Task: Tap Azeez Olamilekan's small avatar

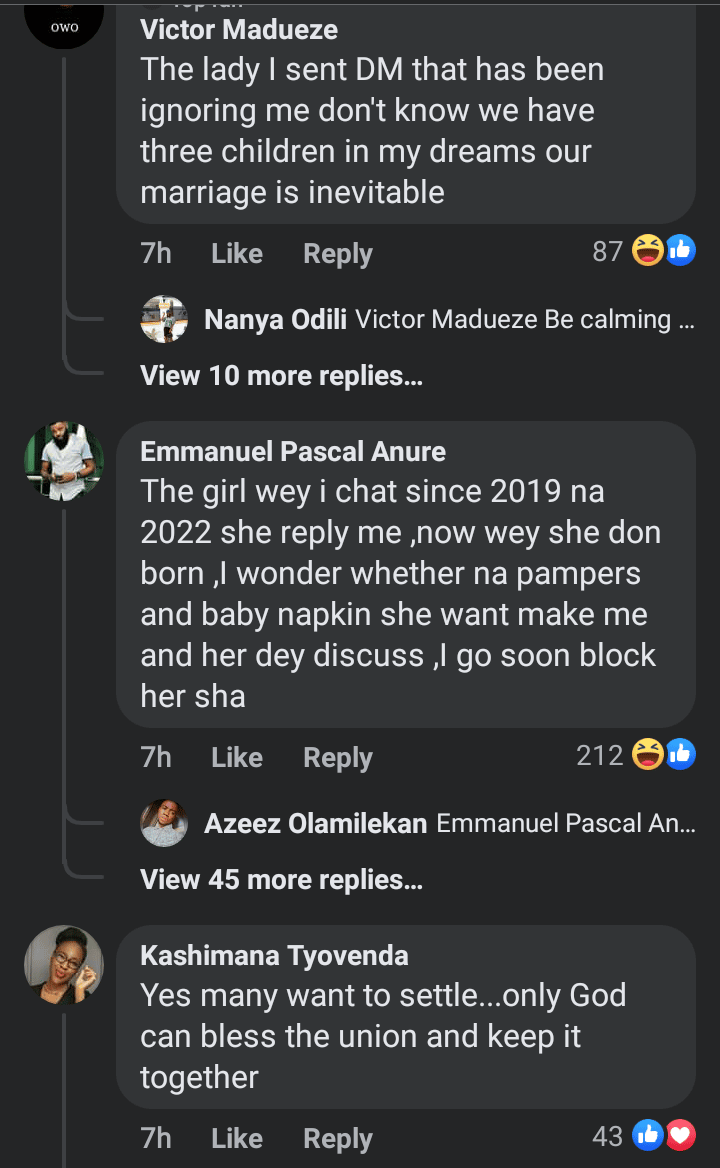Action: tap(164, 824)
